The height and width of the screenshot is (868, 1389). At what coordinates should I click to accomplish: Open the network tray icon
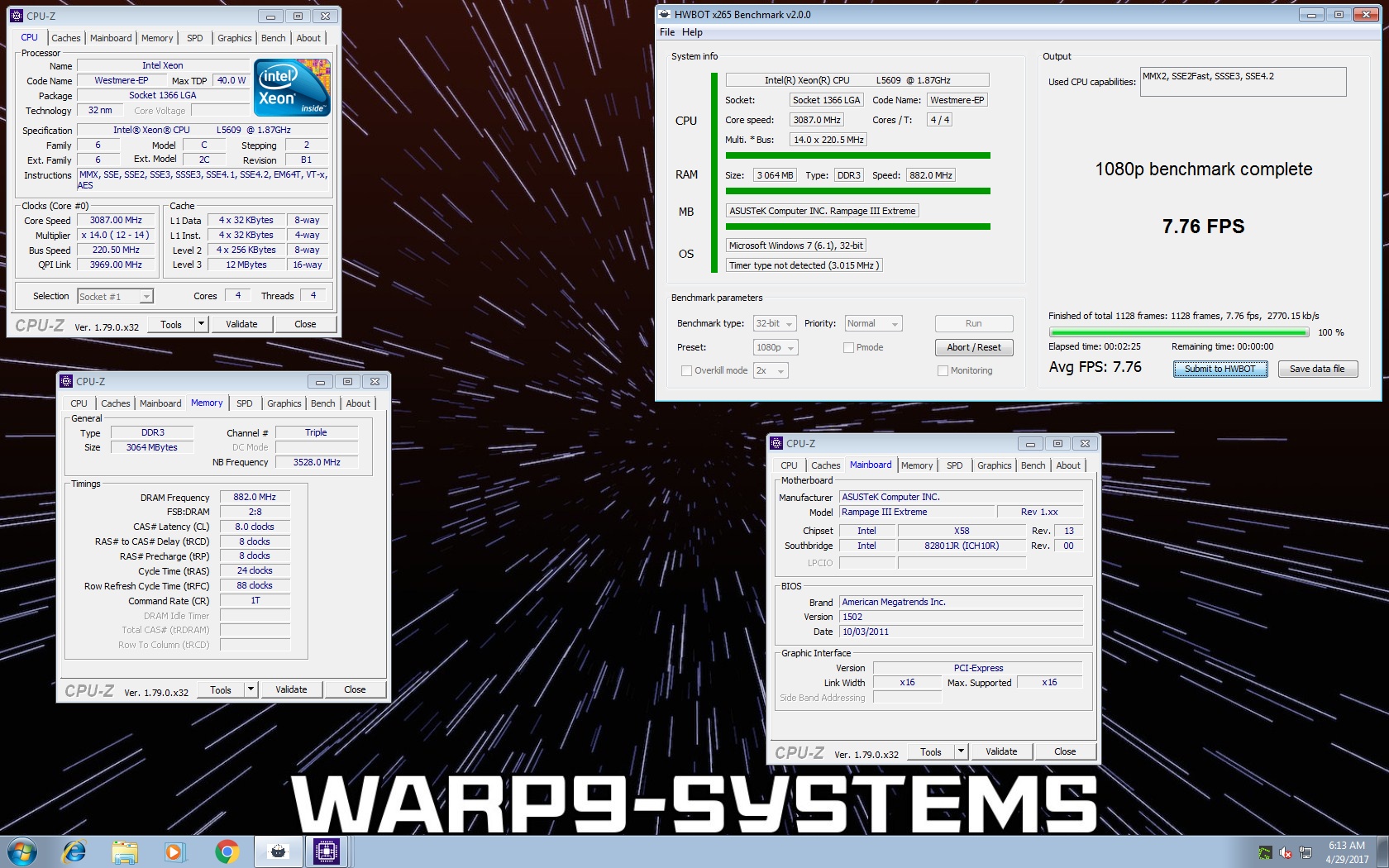click(1305, 852)
